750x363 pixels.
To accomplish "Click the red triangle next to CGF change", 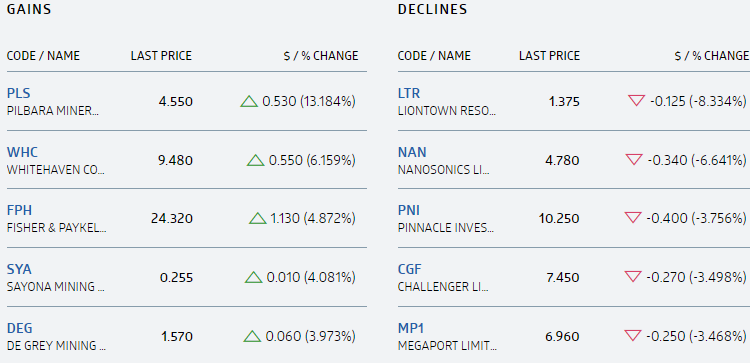I will [x=633, y=276].
